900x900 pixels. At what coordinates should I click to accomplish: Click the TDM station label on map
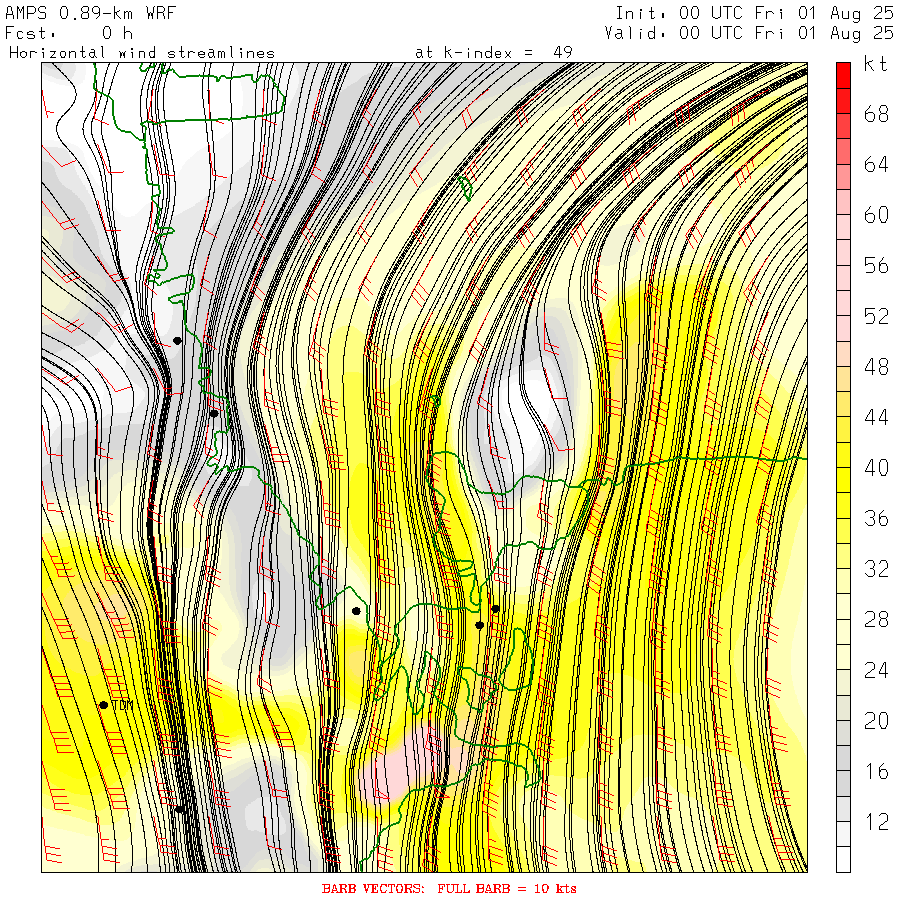[122, 705]
